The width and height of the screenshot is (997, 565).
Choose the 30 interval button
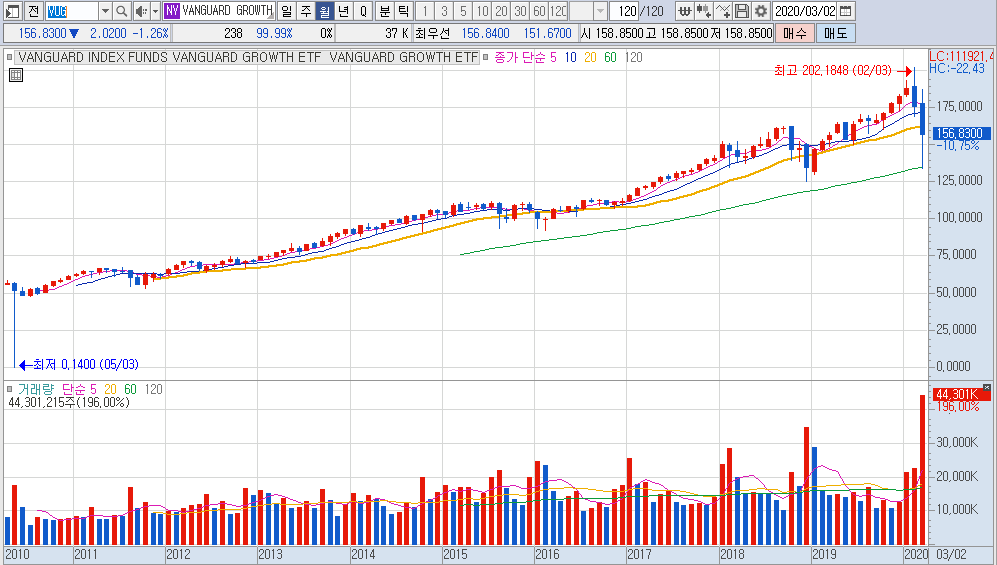pos(521,11)
